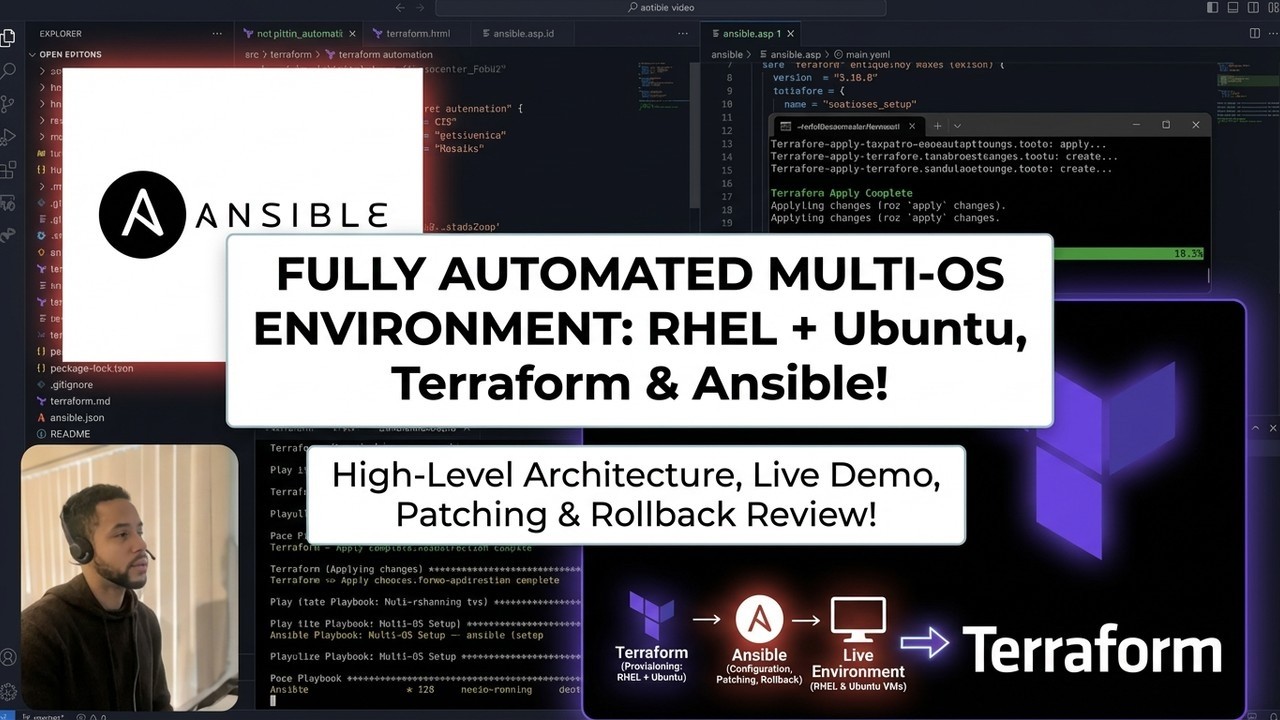Image resolution: width=1280 pixels, height=720 pixels.
Task: Click the 'Terrafora Apply Cooplete' terminal line
Action: click(x=841, y=193)
